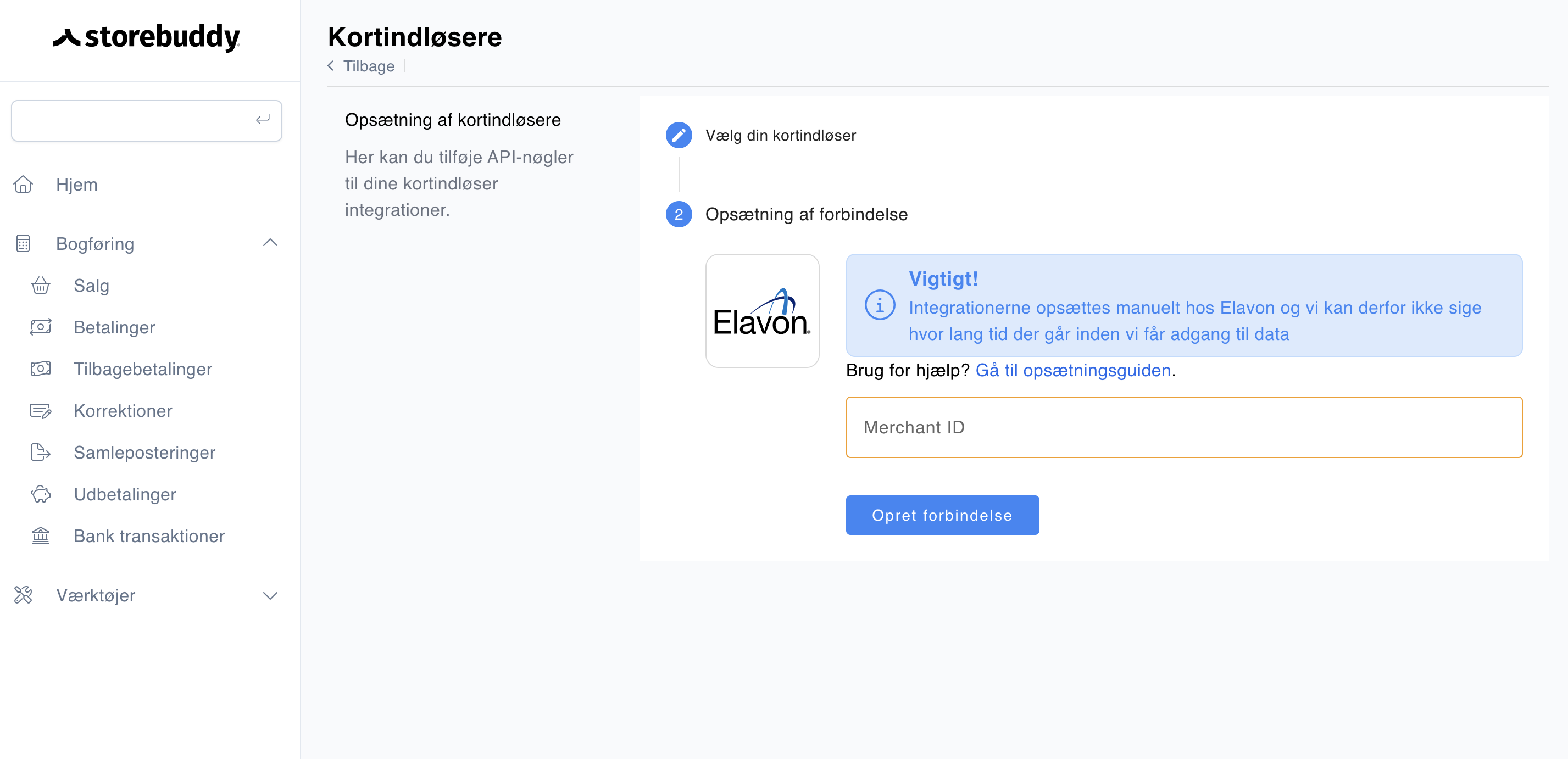Viewport: 1568px width, 759px height.
Task: Click the 'Her kan du tilføje API-nøgler' description
Action: pos(459,183)
